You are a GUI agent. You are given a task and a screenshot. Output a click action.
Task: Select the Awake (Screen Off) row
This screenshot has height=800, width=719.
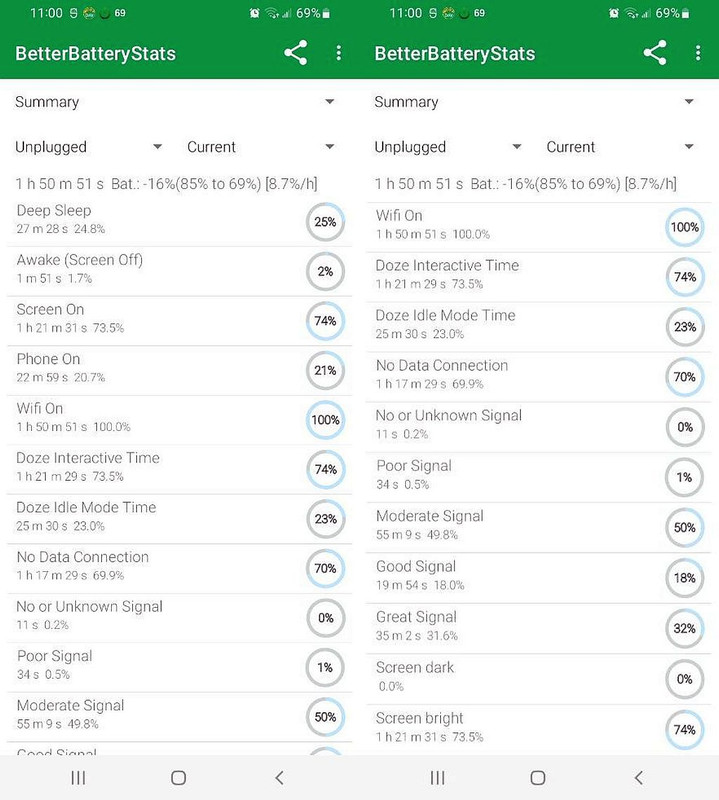179,271
